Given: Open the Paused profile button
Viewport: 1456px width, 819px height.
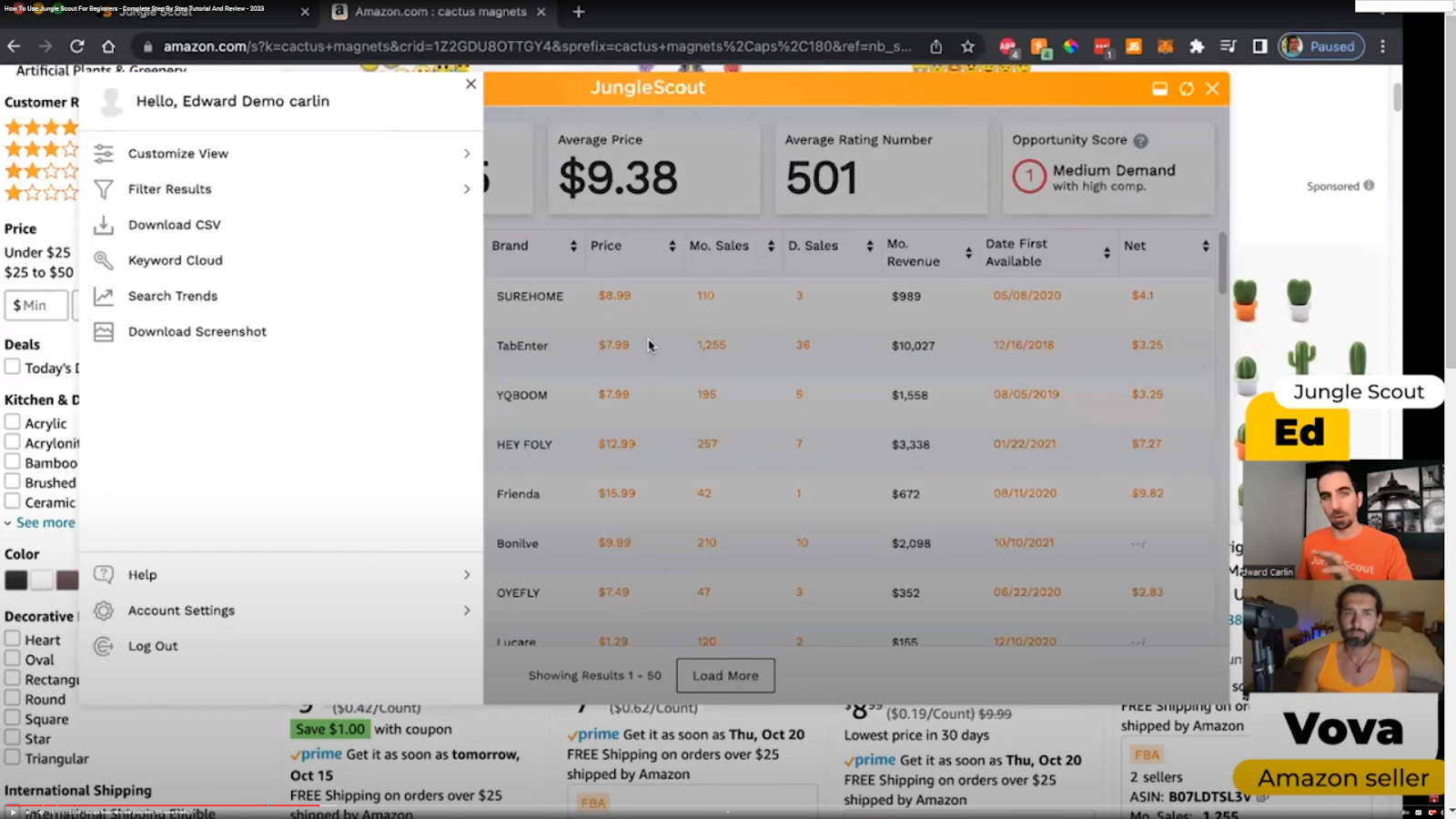Looking at the screenshot, I should click(1321, 46).
